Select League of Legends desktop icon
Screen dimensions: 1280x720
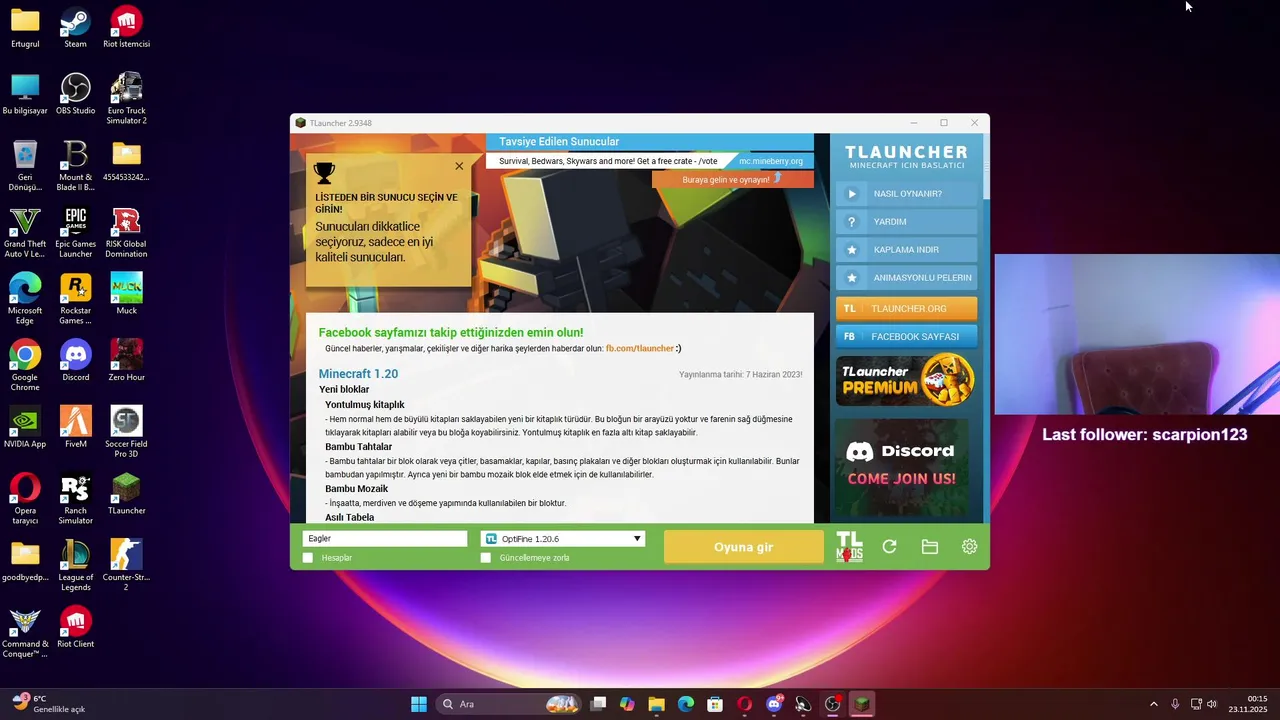point(75,566)
